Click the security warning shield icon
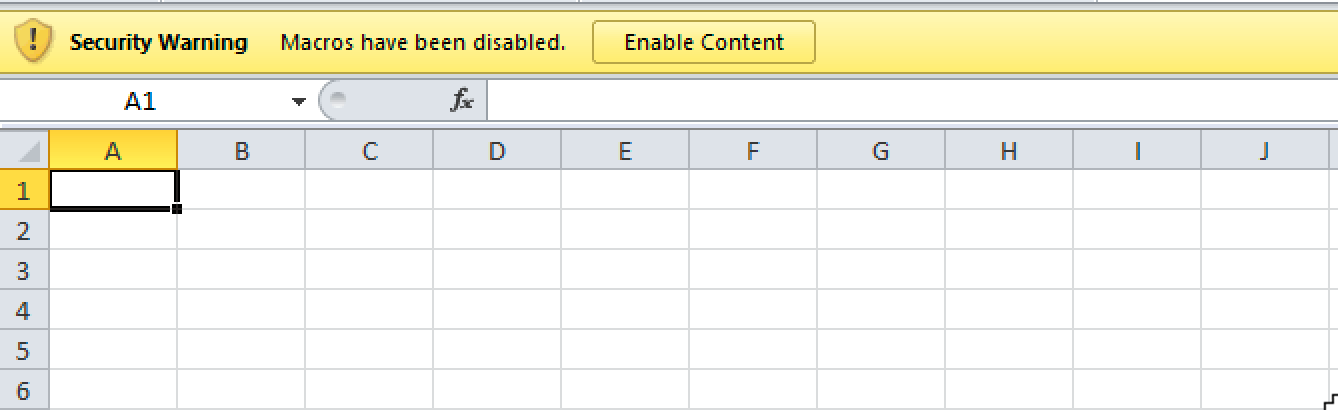 34,43
